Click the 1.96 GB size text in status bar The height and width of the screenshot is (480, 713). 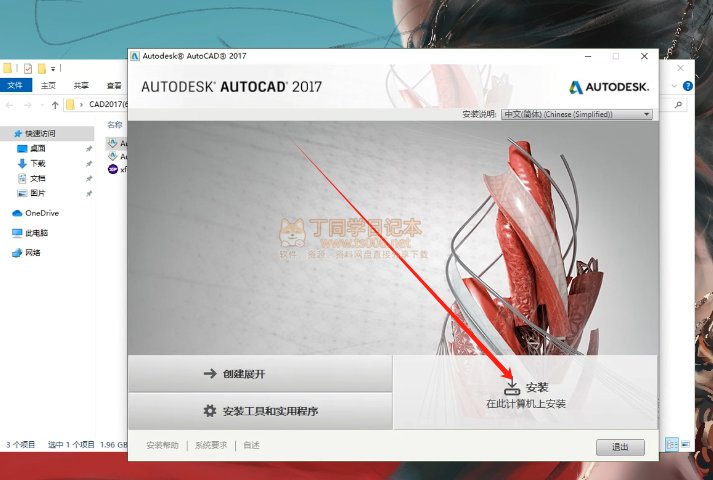click(x=114, y=445)
